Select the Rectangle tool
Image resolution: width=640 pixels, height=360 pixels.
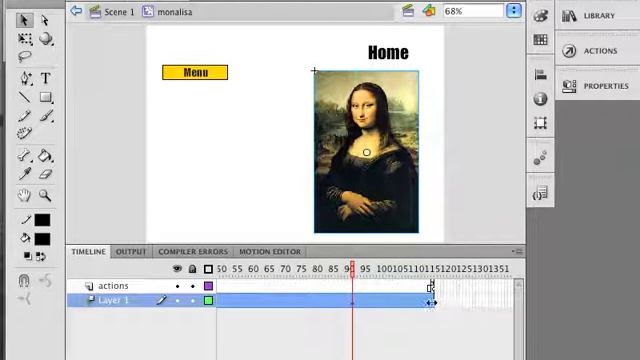pos(46,97)
